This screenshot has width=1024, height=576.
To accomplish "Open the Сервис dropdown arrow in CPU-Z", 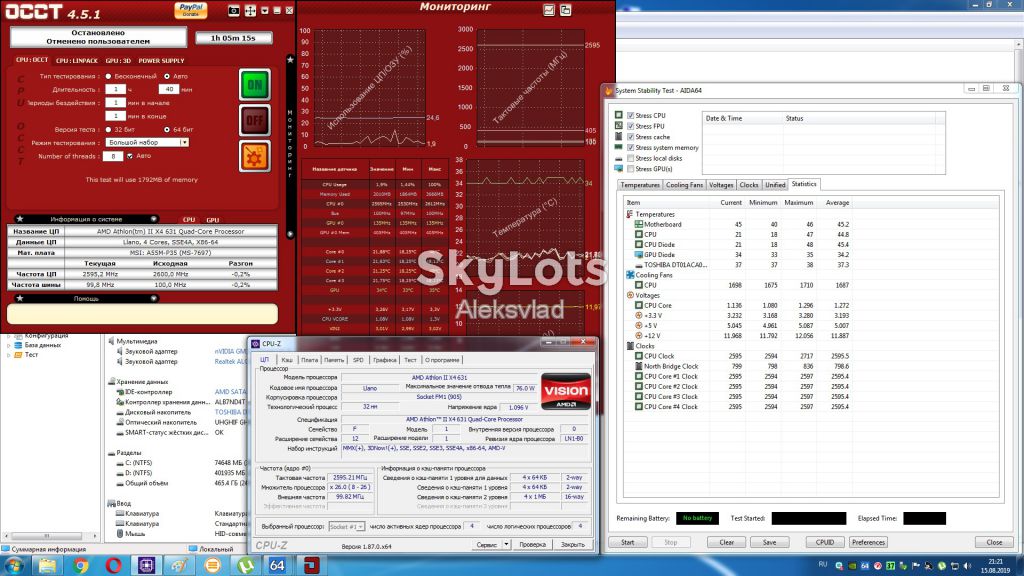I will [506, 544].
